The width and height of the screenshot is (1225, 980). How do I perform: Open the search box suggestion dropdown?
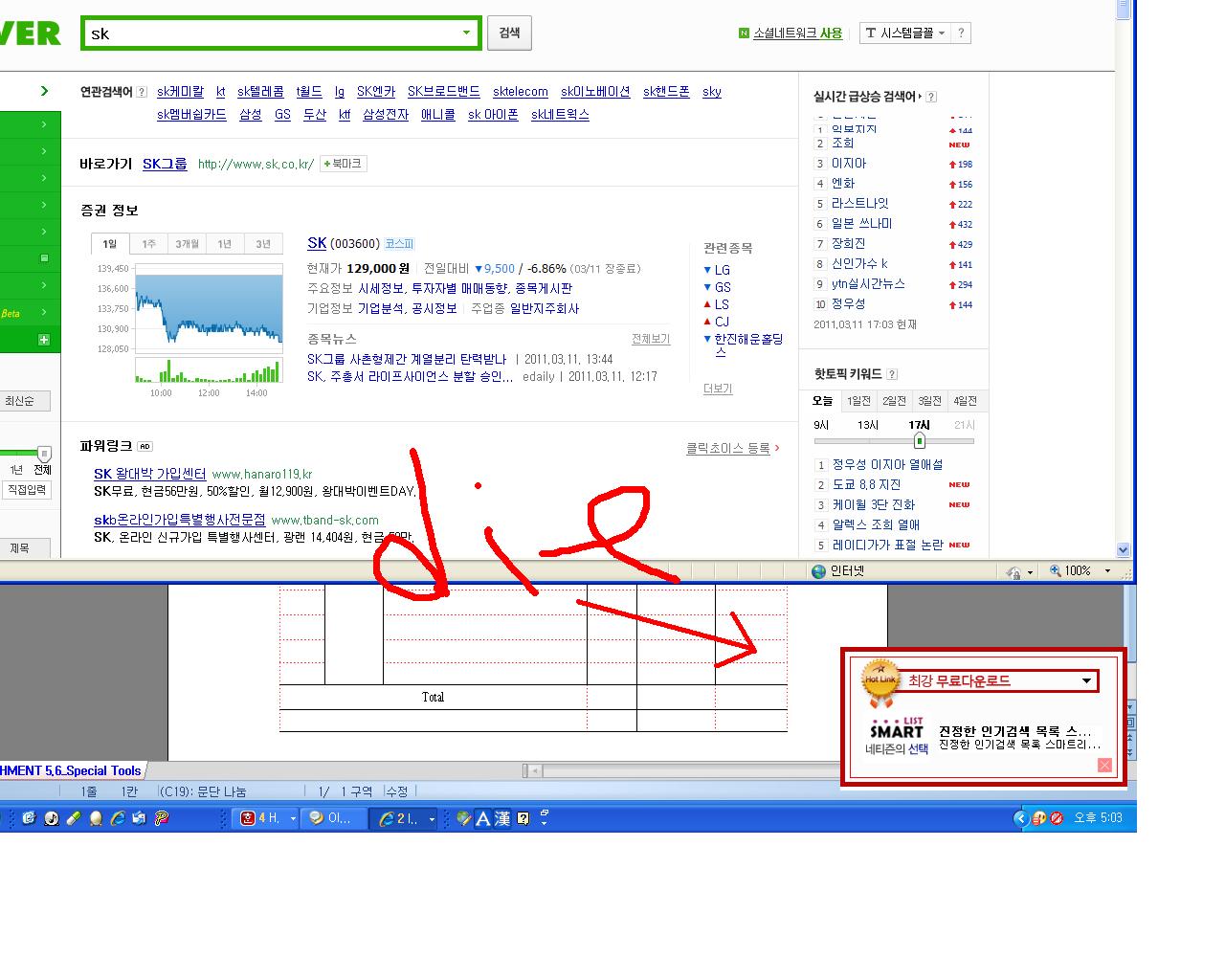click(x=466, y=33)
